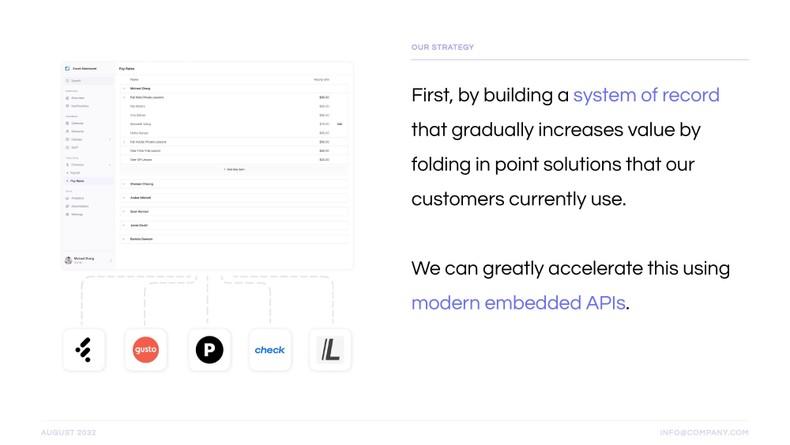Expand the Classes sidebar item chevron

click(x=111, y=139)
